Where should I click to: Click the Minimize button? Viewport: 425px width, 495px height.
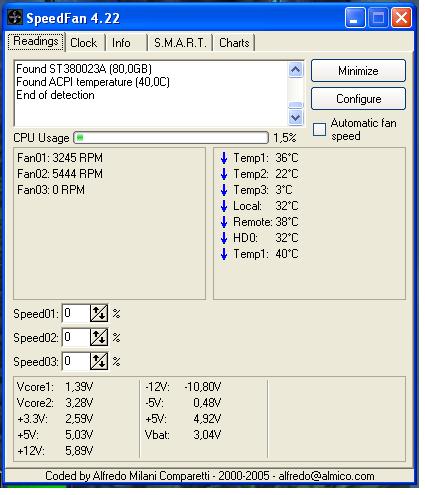358,71
